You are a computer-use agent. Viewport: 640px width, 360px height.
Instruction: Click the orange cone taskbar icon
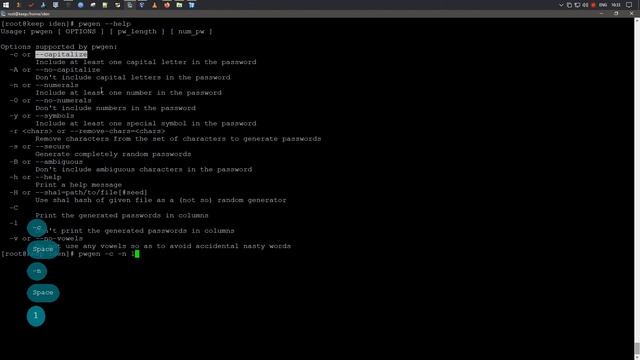154,5
